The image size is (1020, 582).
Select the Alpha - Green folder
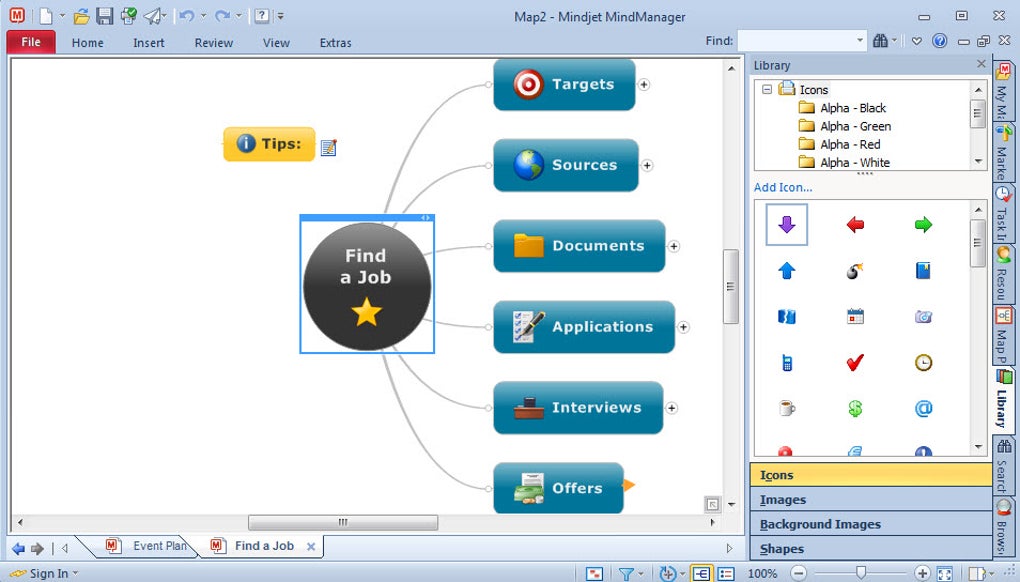point(855,126)
